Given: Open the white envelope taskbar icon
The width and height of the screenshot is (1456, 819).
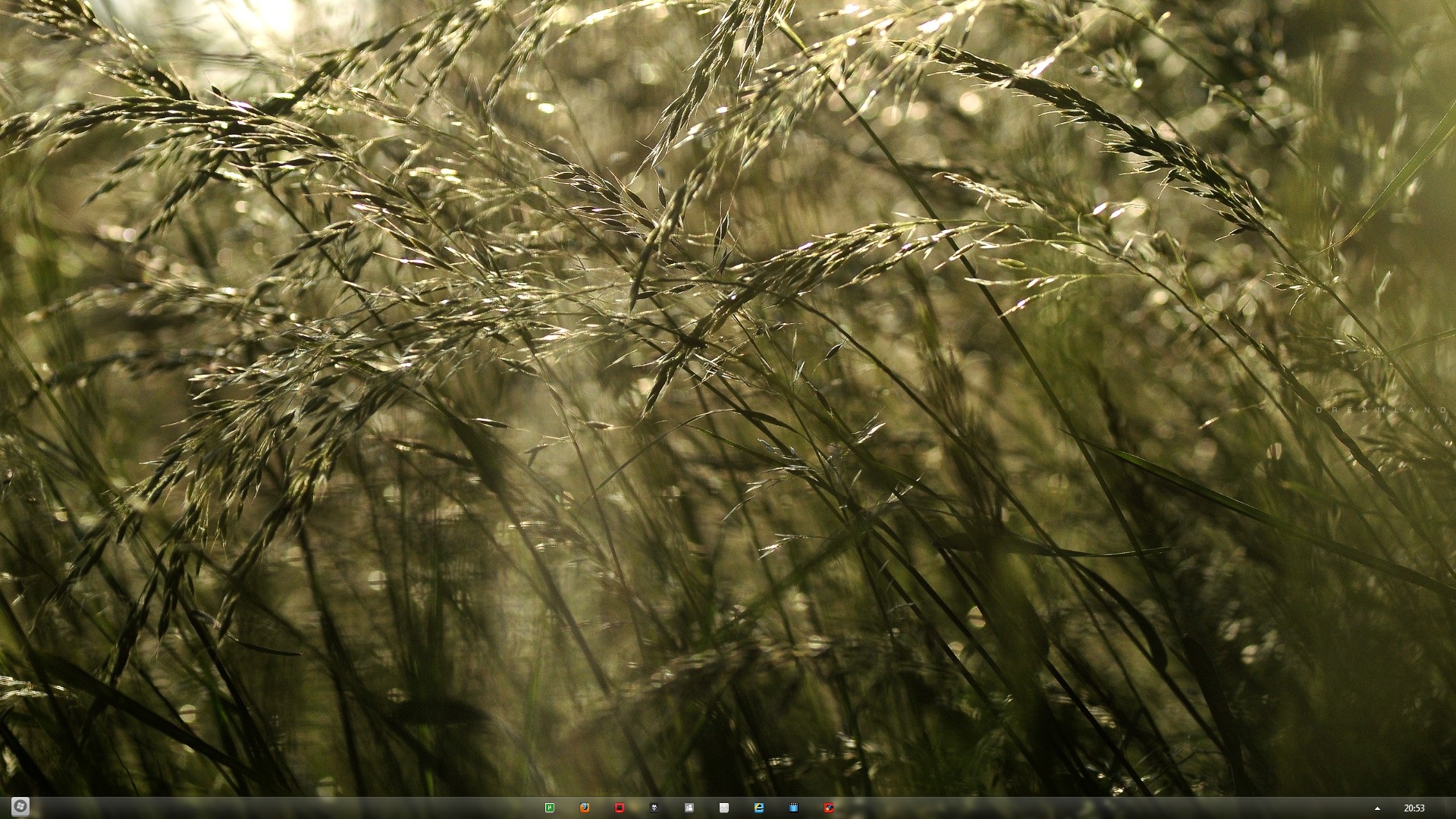Looking at the screenshot, I should pos(724,808).
